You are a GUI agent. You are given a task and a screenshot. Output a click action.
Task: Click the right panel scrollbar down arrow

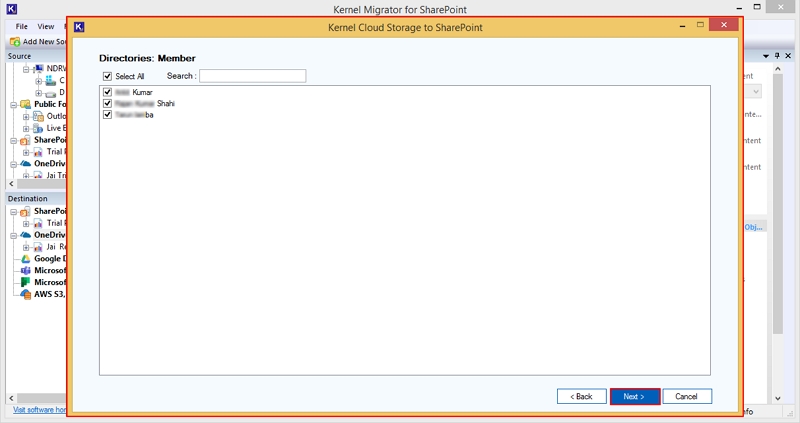pos(778,399)
